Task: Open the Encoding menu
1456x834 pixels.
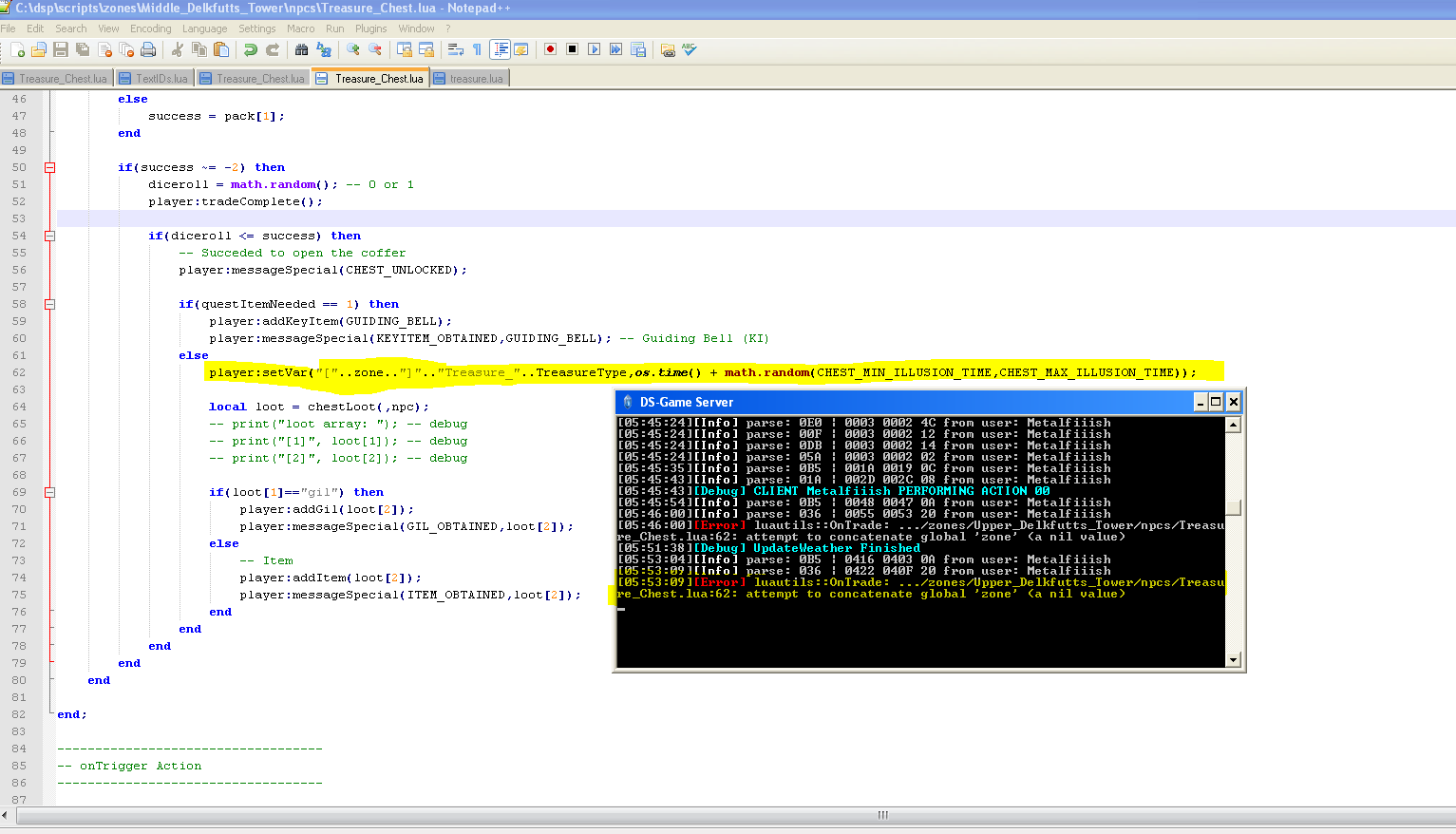Action: [150, 28]
